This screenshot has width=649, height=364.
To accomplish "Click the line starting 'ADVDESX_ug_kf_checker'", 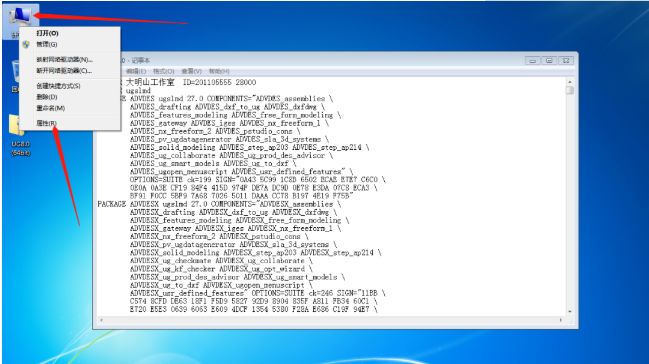I will (x=221, y=269).
